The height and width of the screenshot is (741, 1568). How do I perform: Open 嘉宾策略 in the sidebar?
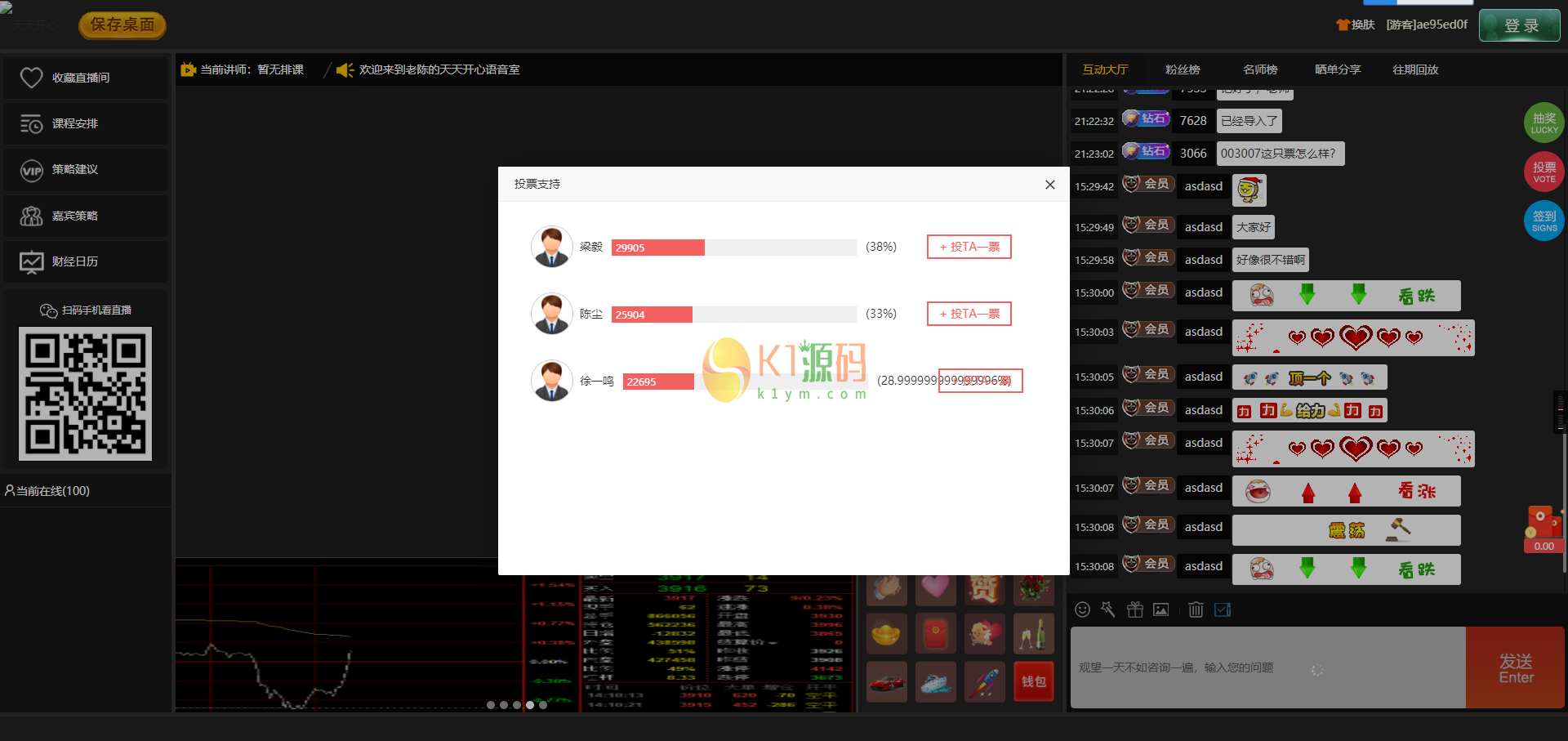coord(86,216)
